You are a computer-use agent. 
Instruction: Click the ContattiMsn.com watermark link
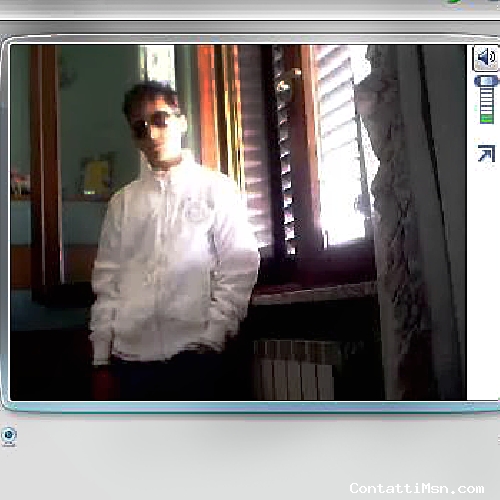tap(417, 488)
